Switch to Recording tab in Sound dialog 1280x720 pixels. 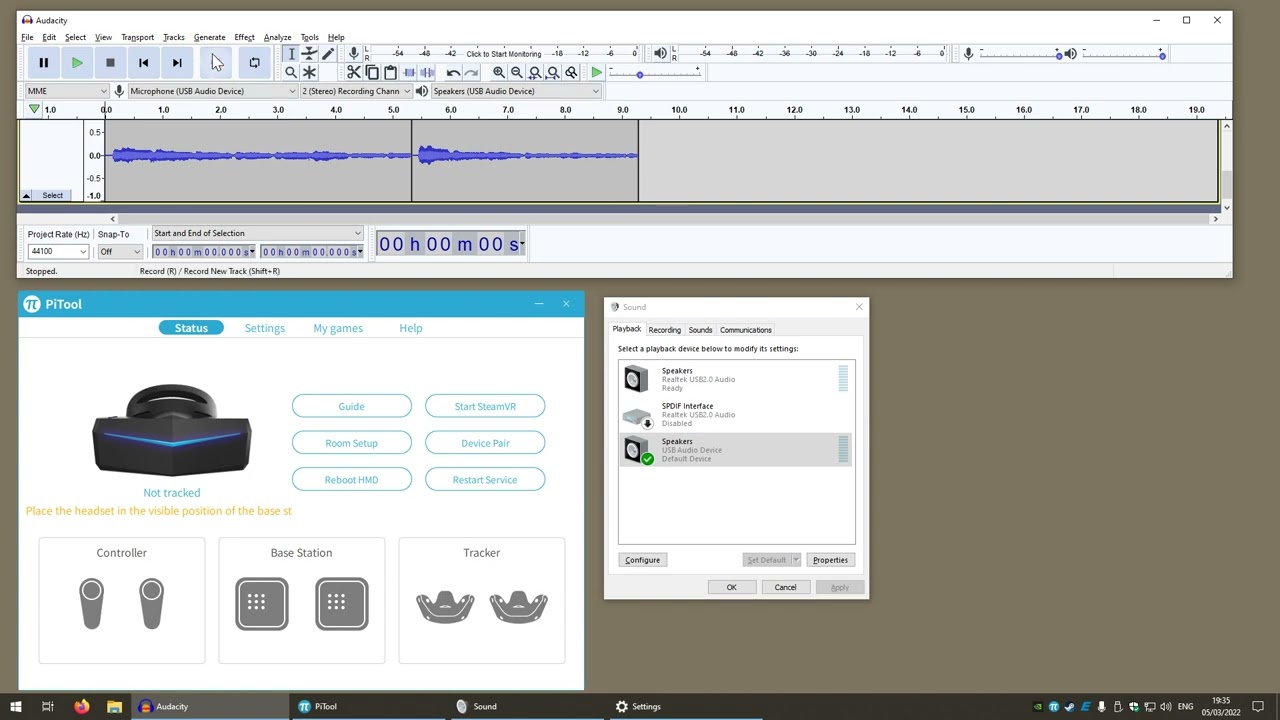point(664,330)
